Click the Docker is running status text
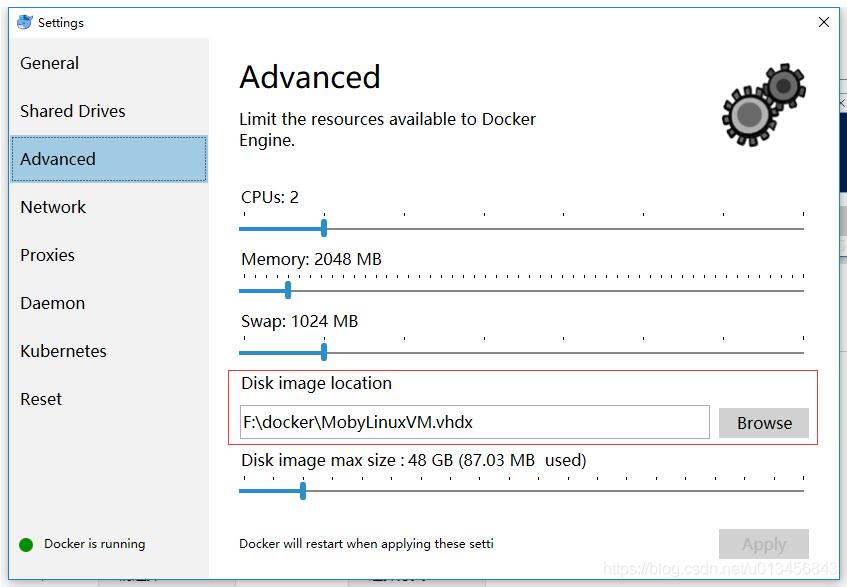This screenshot has width=847, height=587. tap(95, 543)
